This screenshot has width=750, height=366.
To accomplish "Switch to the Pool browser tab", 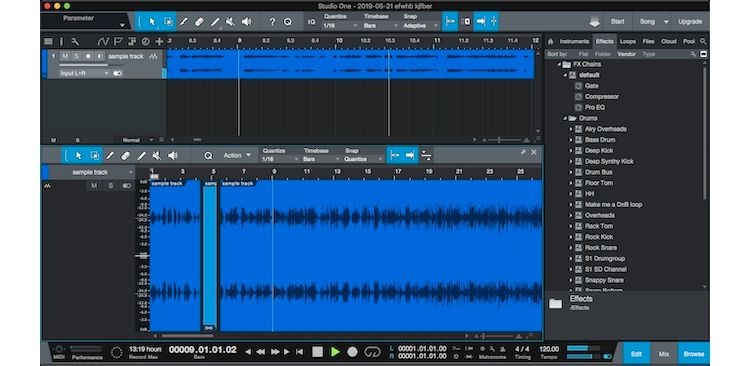I will [689, 42].
